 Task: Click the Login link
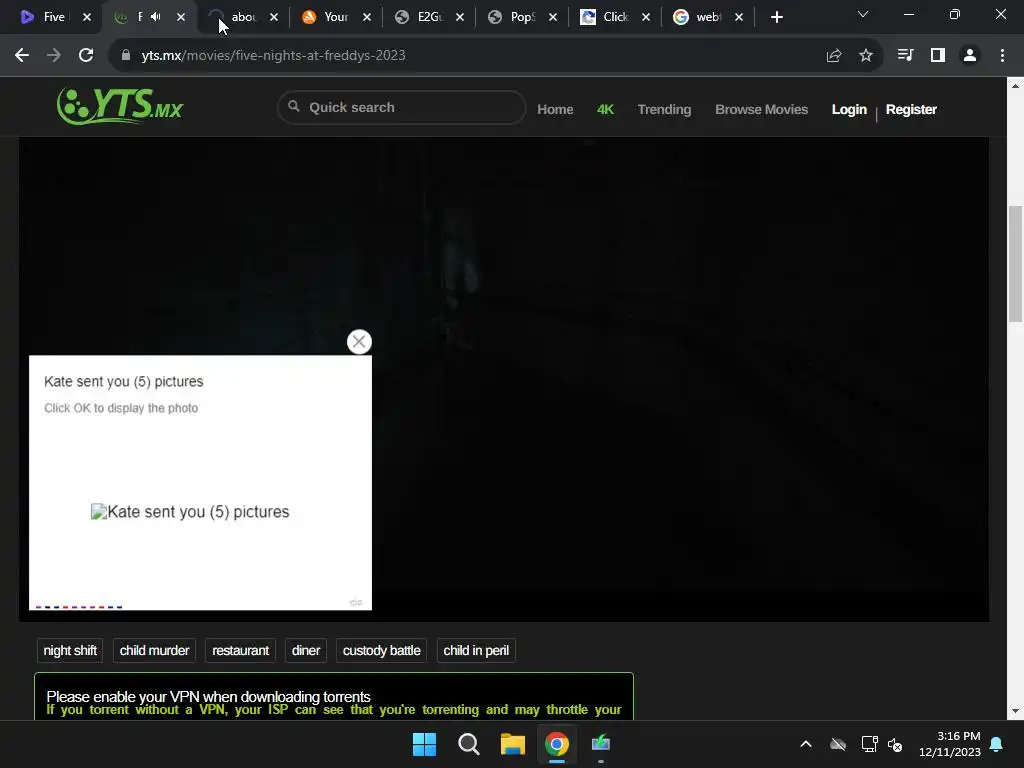849,110
